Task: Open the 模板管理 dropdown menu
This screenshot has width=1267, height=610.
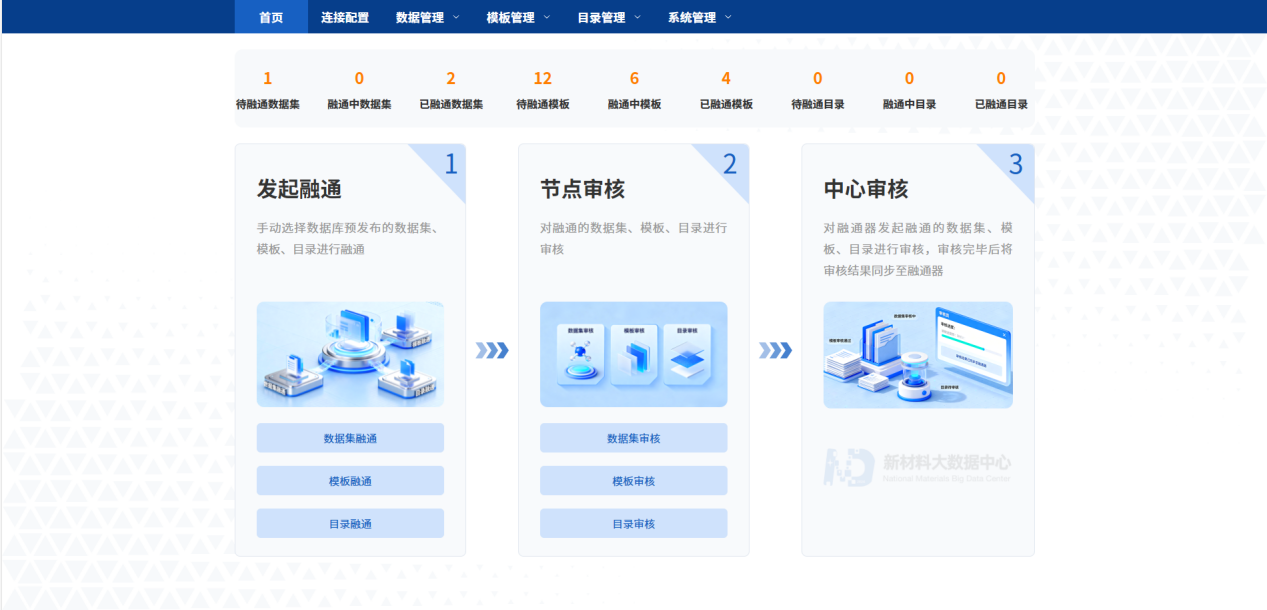Action: pos(514,17)
